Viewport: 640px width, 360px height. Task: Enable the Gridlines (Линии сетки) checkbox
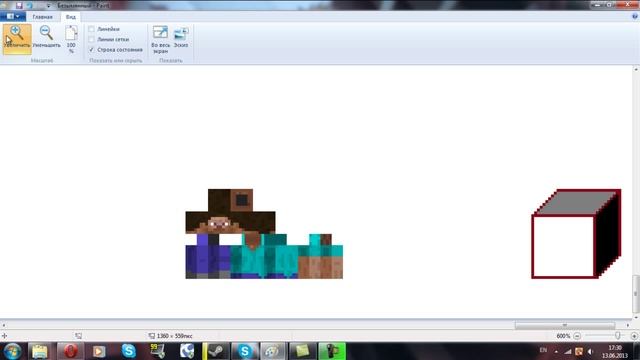point(91,39)
